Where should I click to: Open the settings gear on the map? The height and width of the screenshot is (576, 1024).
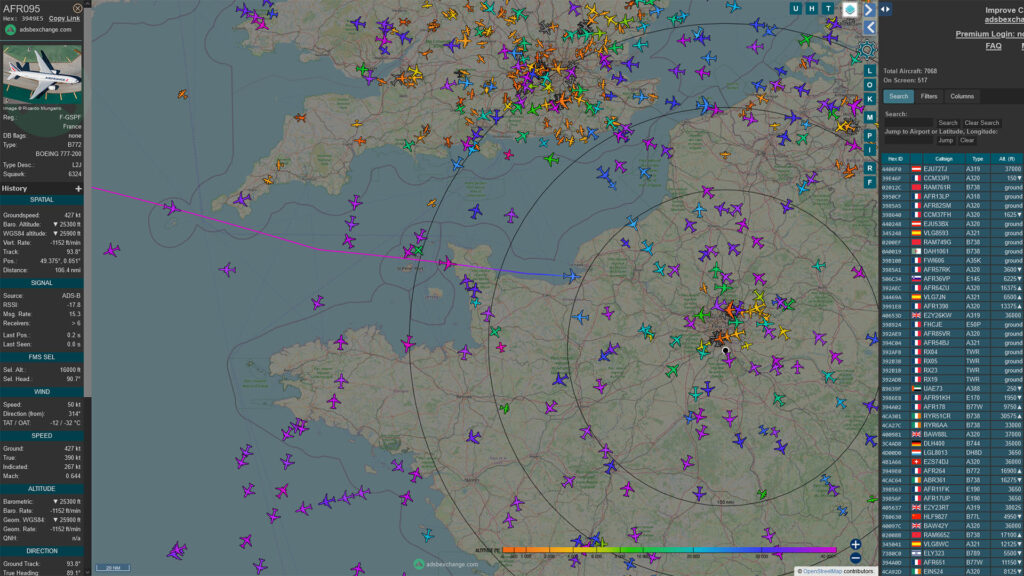click(867, 50)
